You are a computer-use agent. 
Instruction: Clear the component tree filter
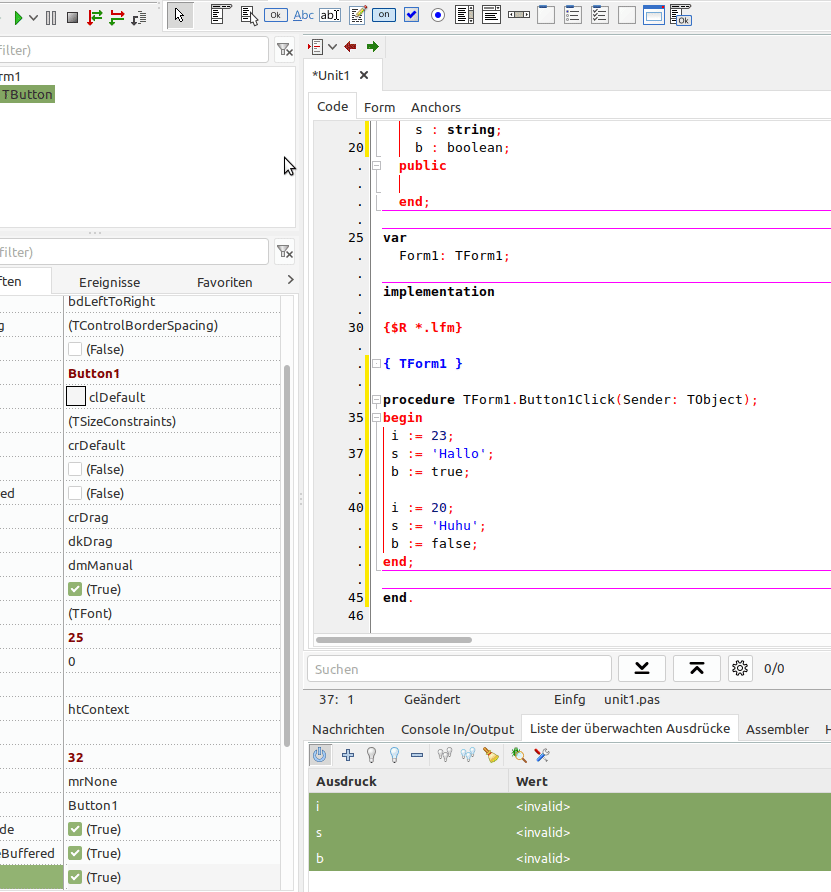(x=284, y=50)
